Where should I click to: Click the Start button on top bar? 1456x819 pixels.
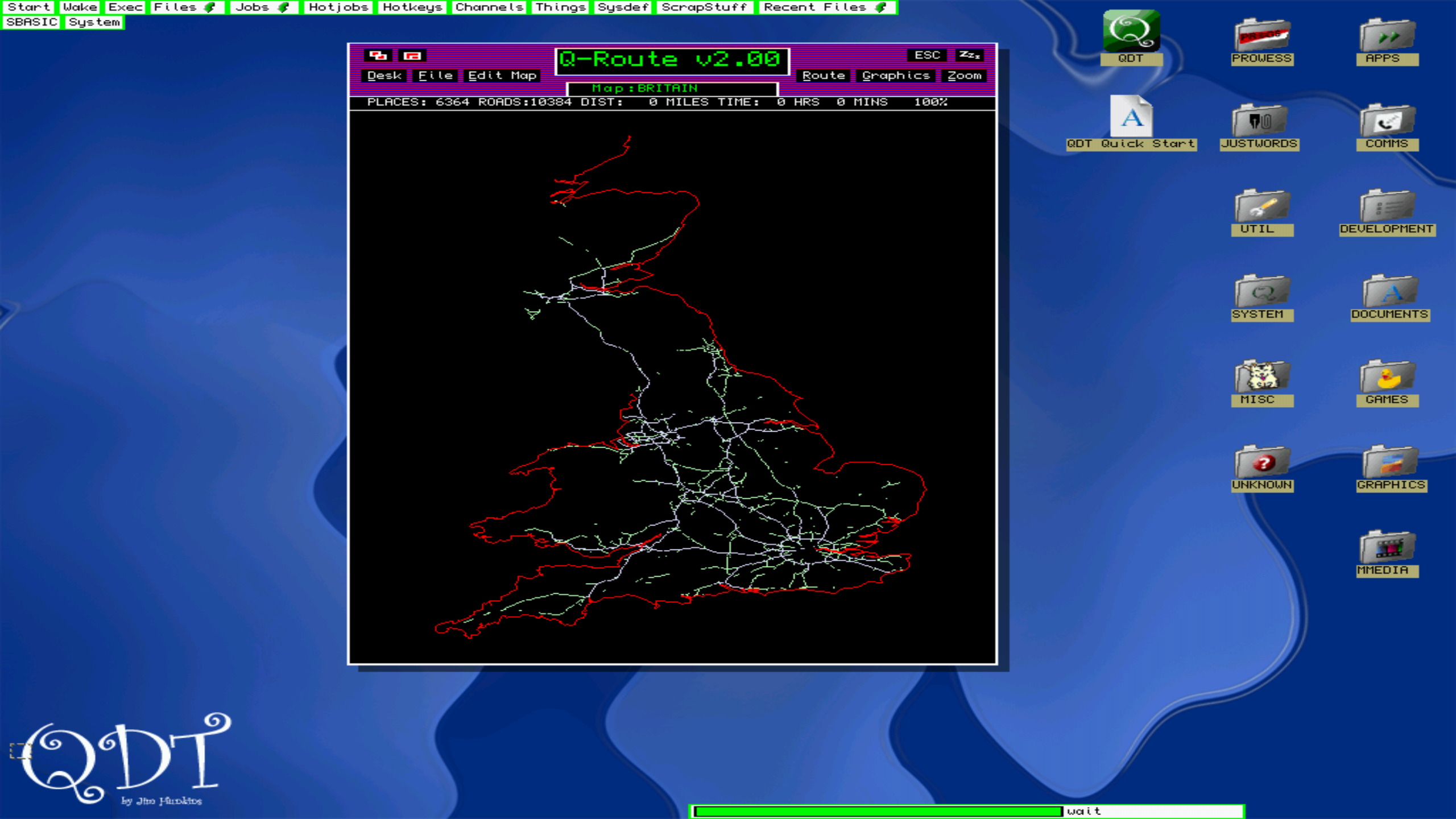point(28,7)
